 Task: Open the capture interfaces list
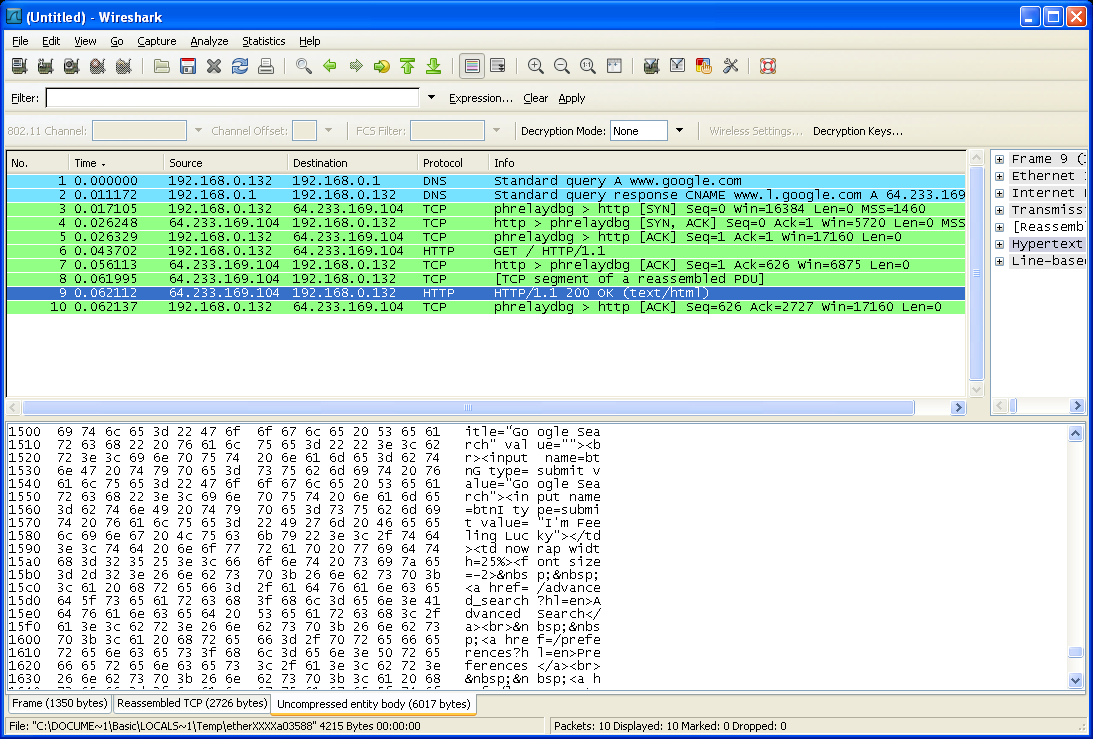(18, 65)
